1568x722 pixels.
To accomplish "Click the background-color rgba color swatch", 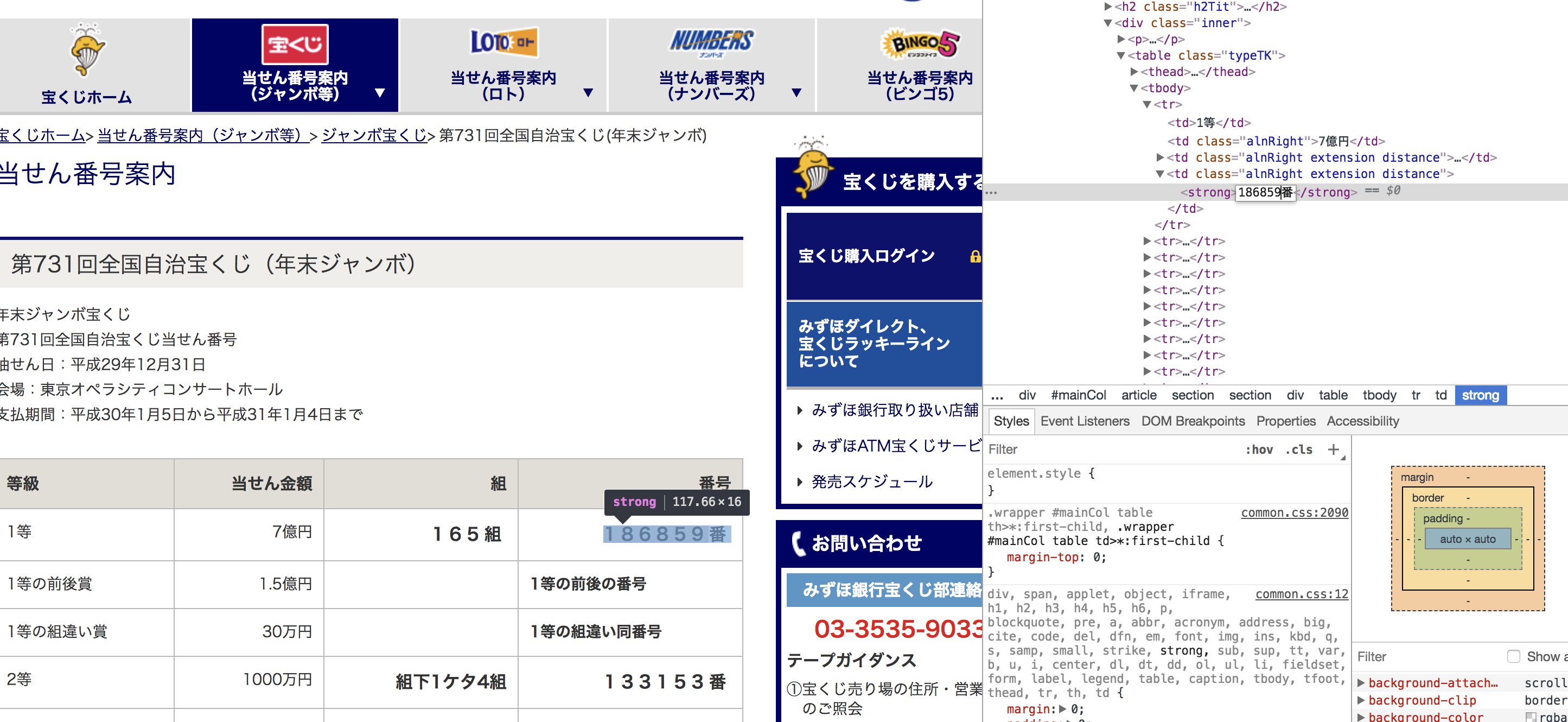I will 1531,717.
